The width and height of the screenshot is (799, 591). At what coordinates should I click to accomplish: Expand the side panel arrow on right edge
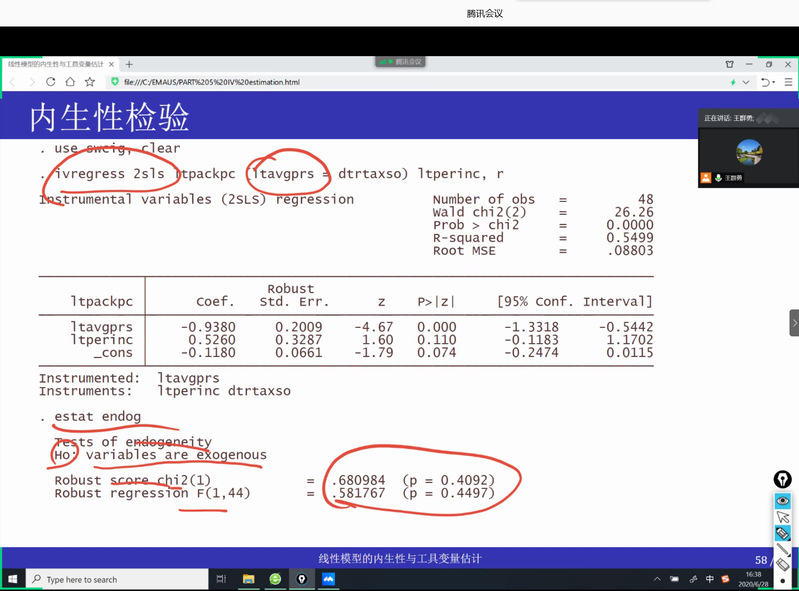pos(794,322)
